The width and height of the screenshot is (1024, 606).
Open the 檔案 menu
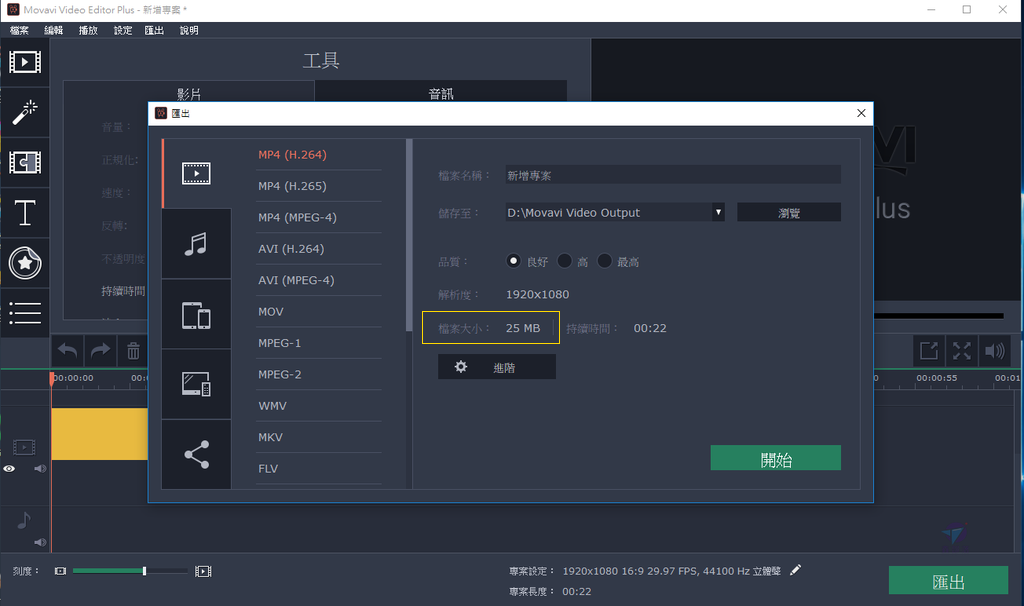20,30
